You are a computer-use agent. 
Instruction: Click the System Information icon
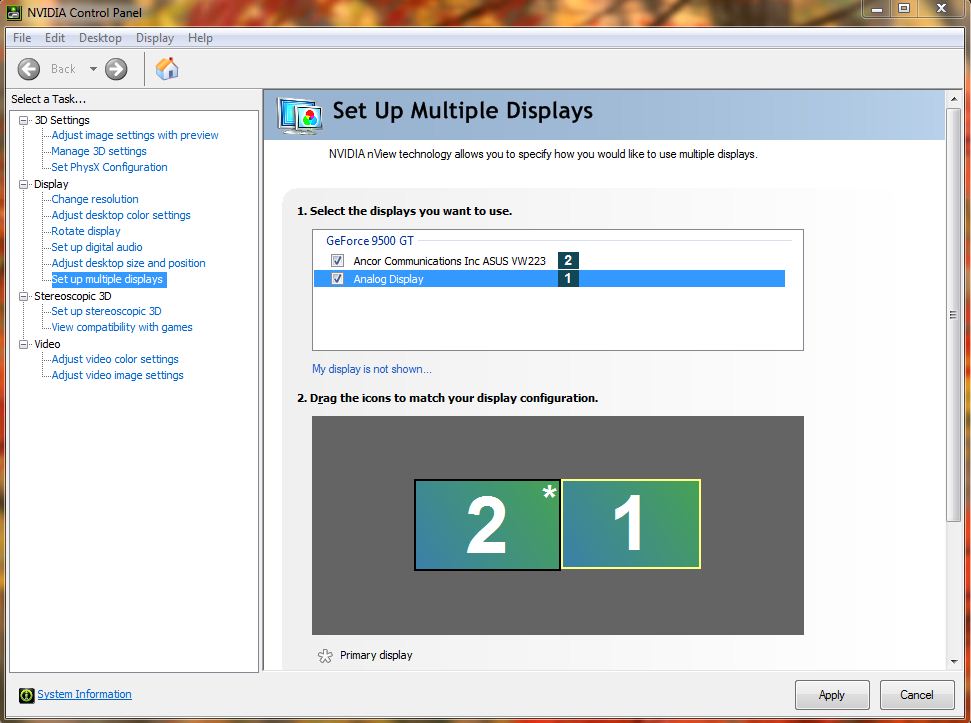click(x=26, y=695)
